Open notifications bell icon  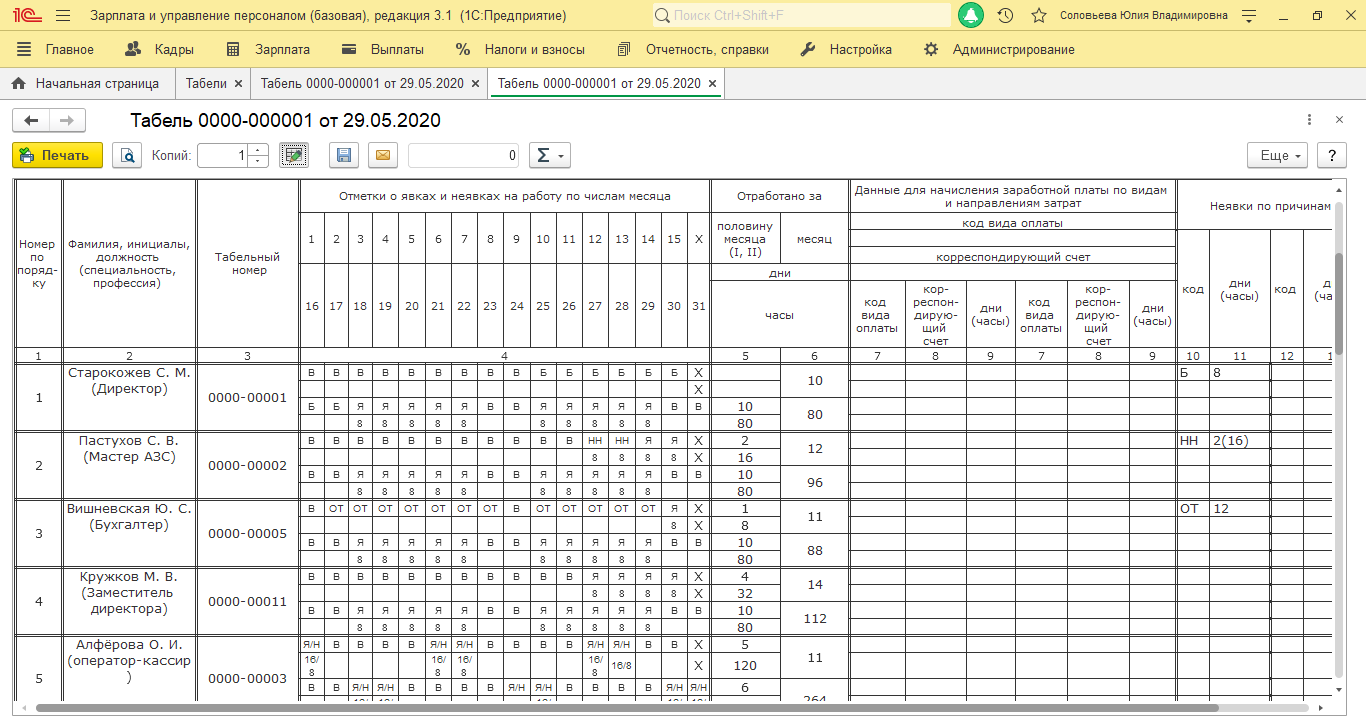[x=970, y=16]
